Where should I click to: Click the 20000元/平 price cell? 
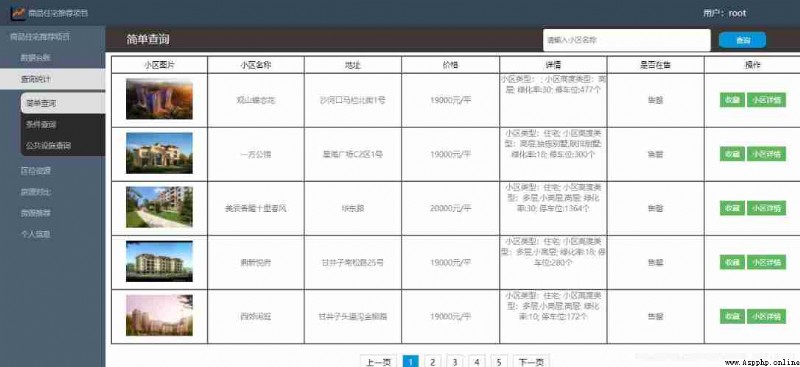tap(451, 208)
